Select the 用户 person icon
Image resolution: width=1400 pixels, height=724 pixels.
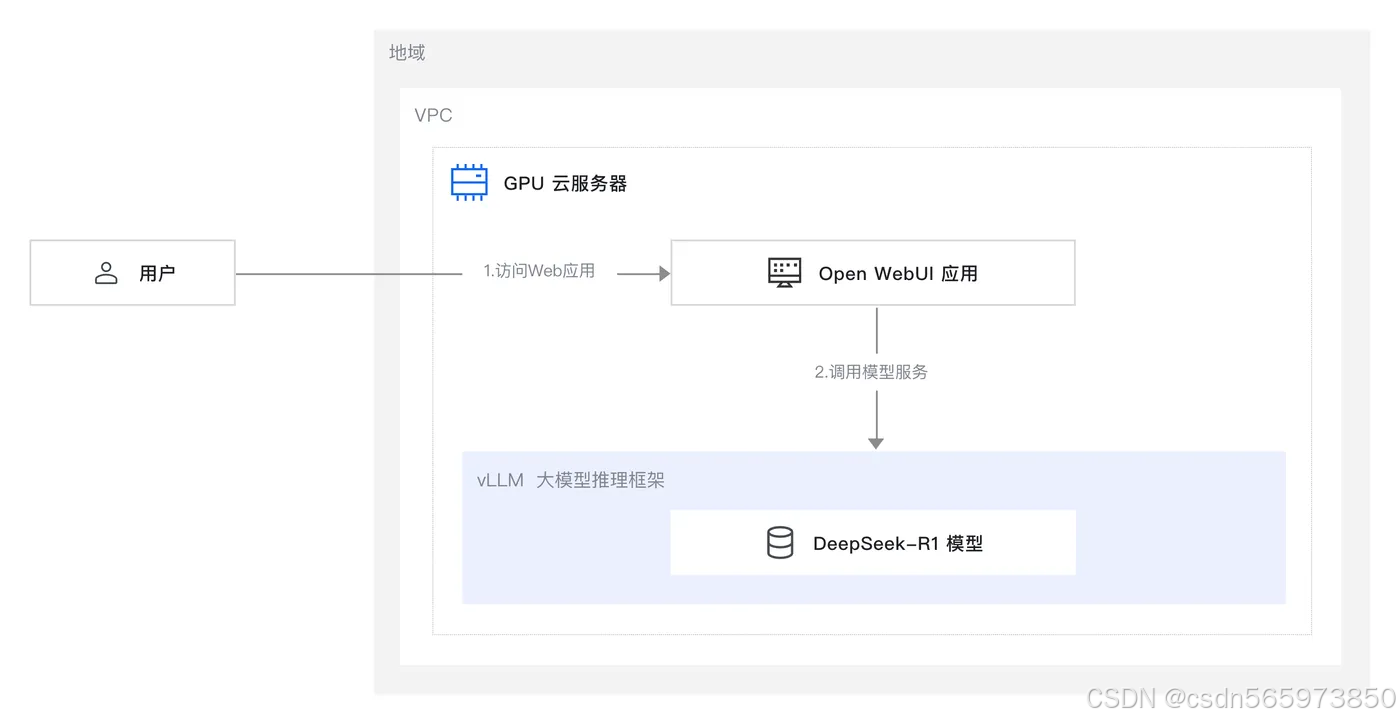tap(106, 272)
